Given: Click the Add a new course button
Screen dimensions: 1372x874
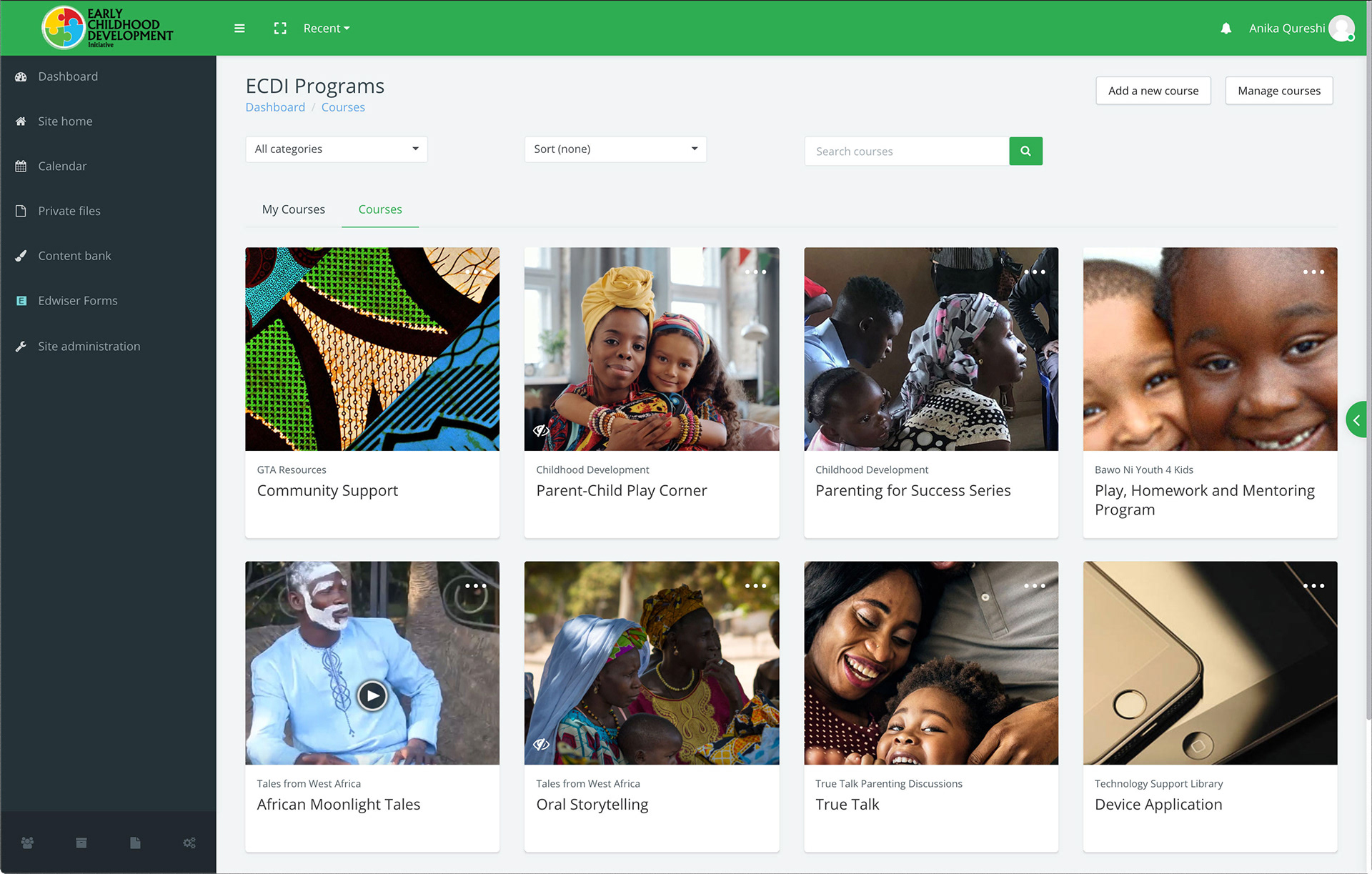Looking at the screenshot, I should [1153, 91].
